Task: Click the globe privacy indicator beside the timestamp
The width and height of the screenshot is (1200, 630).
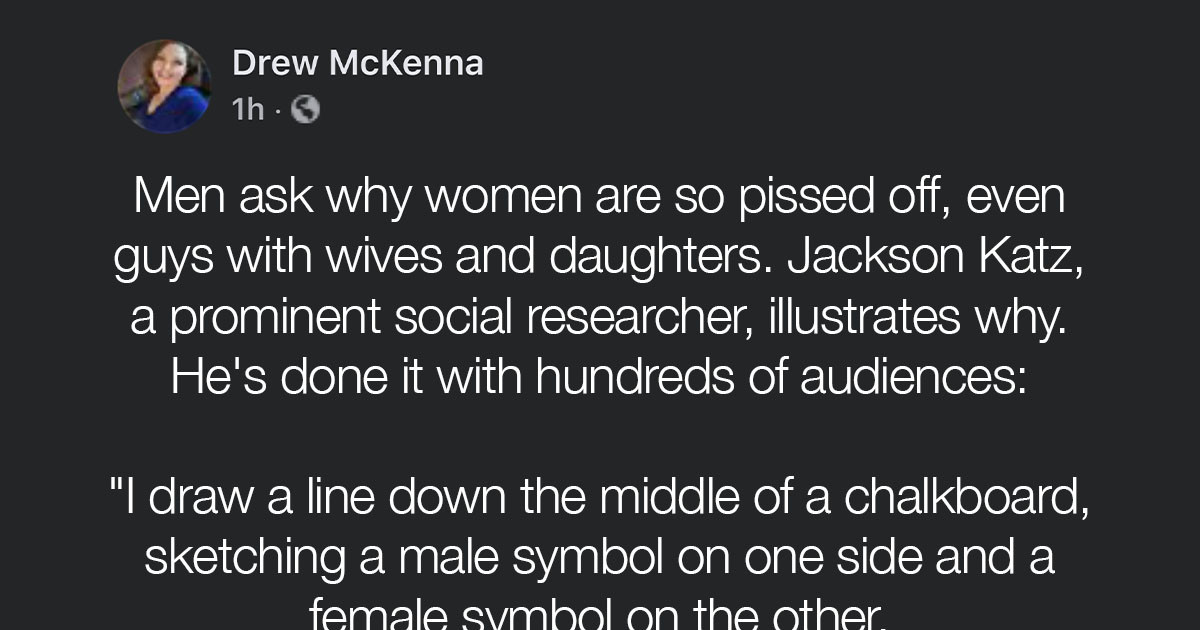Action: (306, 109)
